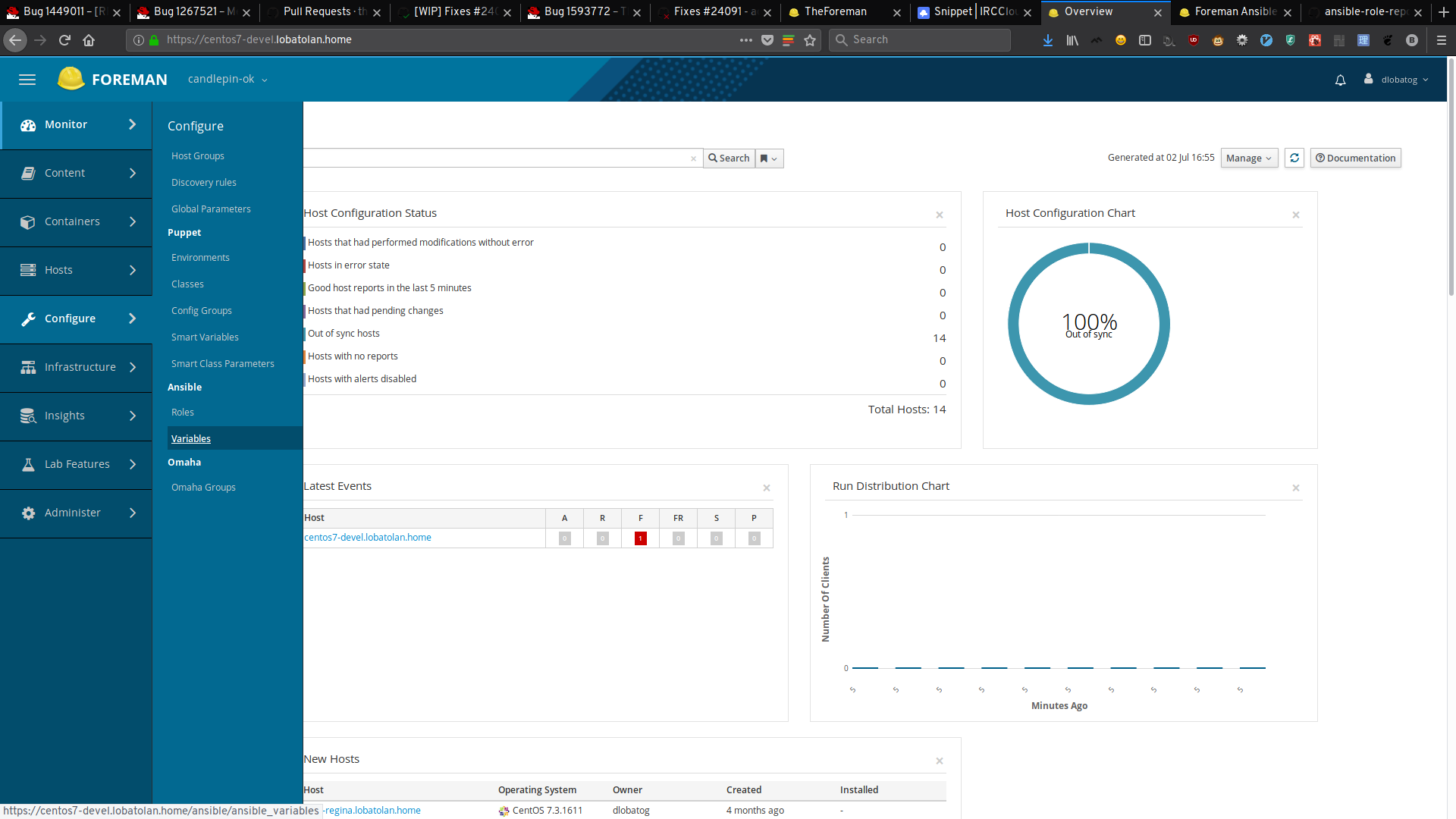Refresh the dashboard with the reload icon
The image size is (1456, 819).
[x=1294, y=158]
